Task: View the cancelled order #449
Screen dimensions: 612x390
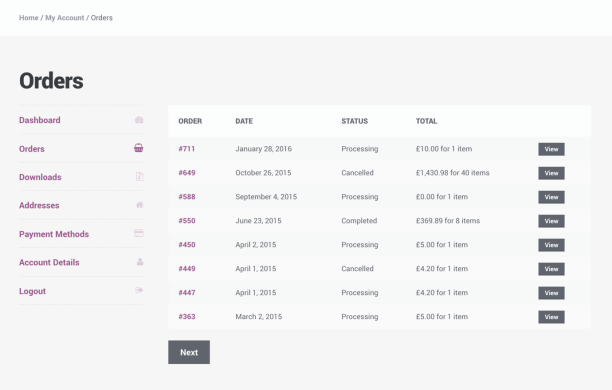Action: coord(552,269)
